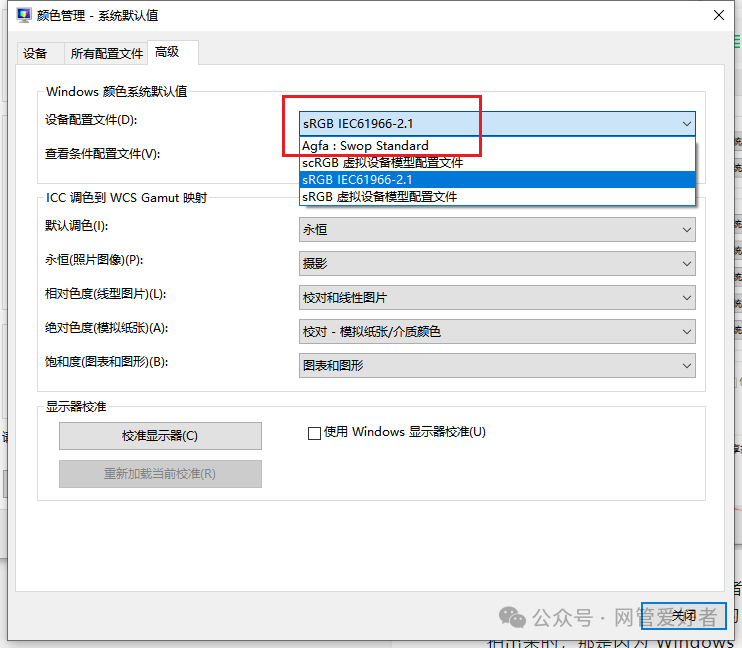Select the 高级 tab

(x=166, y=53)
